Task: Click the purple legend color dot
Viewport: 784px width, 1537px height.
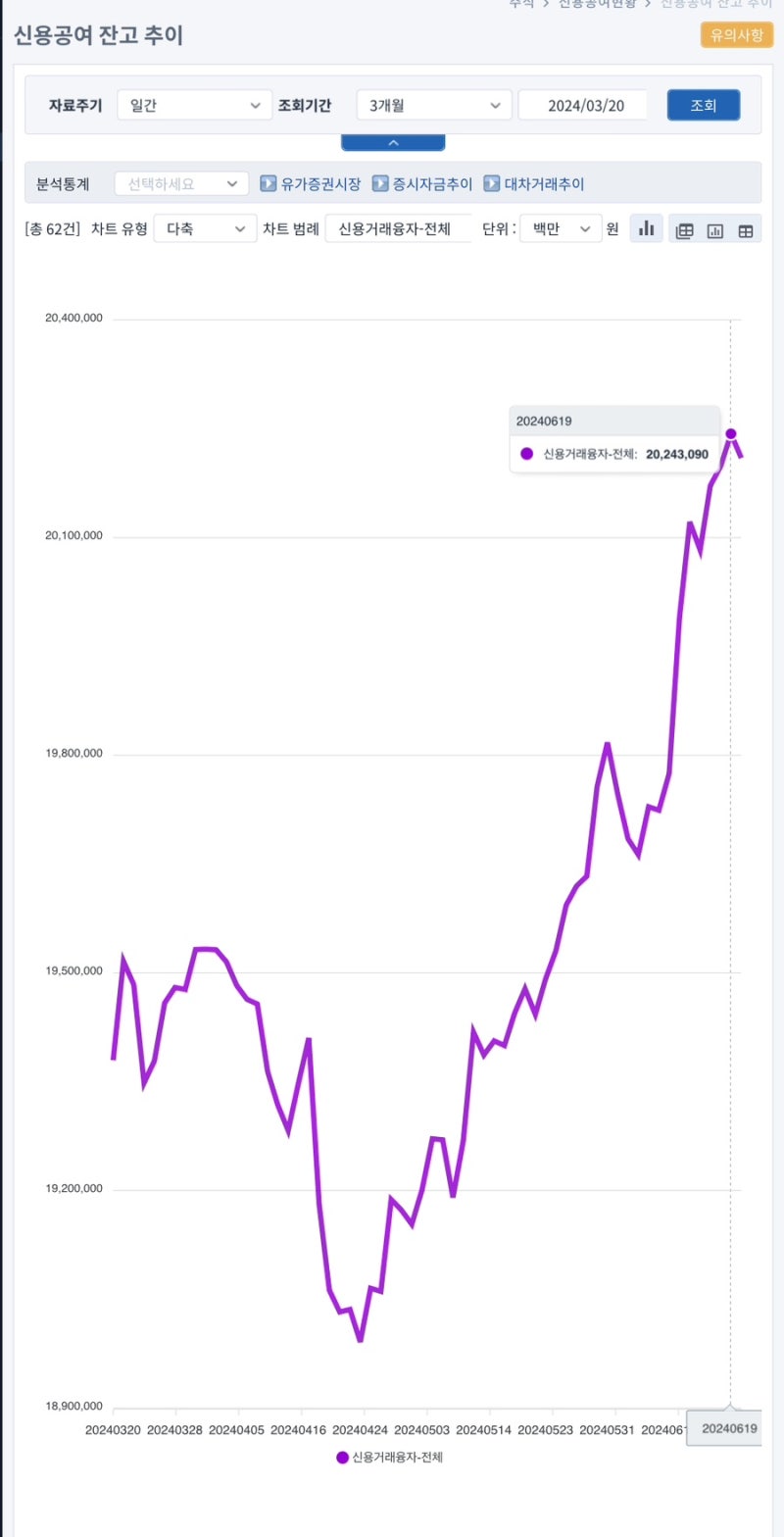Action: 343,1458
